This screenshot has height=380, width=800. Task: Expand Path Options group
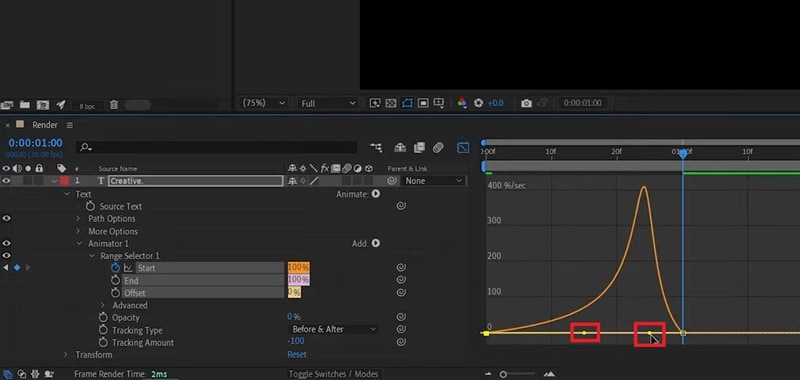[x=78, y=219]
